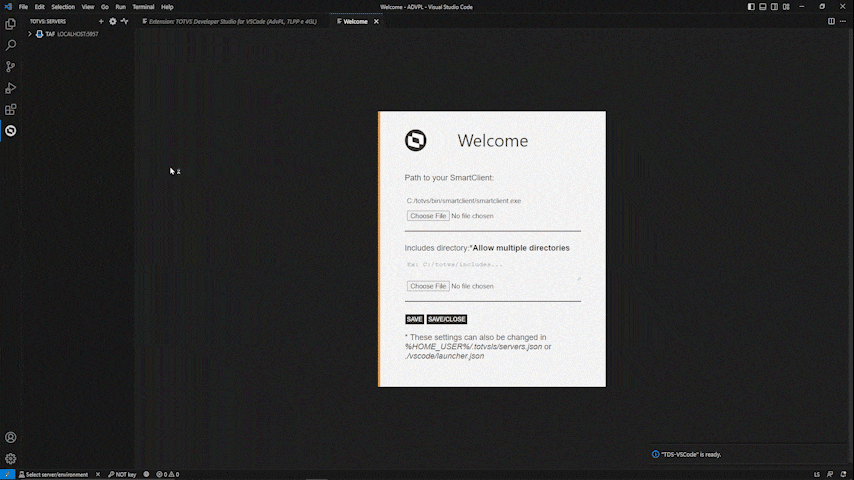Split the editor to the right

point(831,21)
